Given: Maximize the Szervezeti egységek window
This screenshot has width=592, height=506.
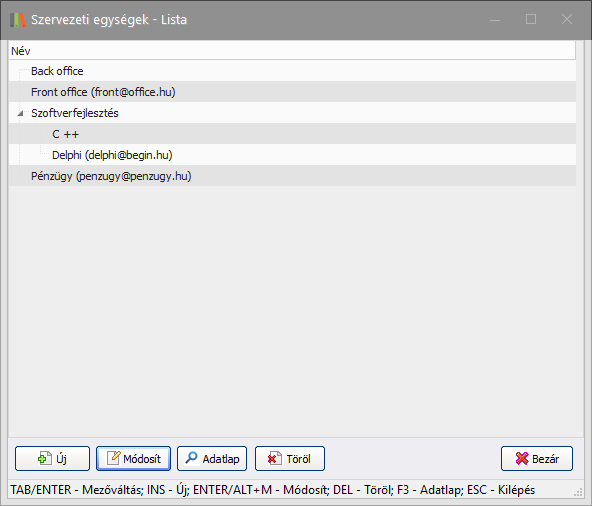Looking at the screenshot, I should click(x=531, y=19).
